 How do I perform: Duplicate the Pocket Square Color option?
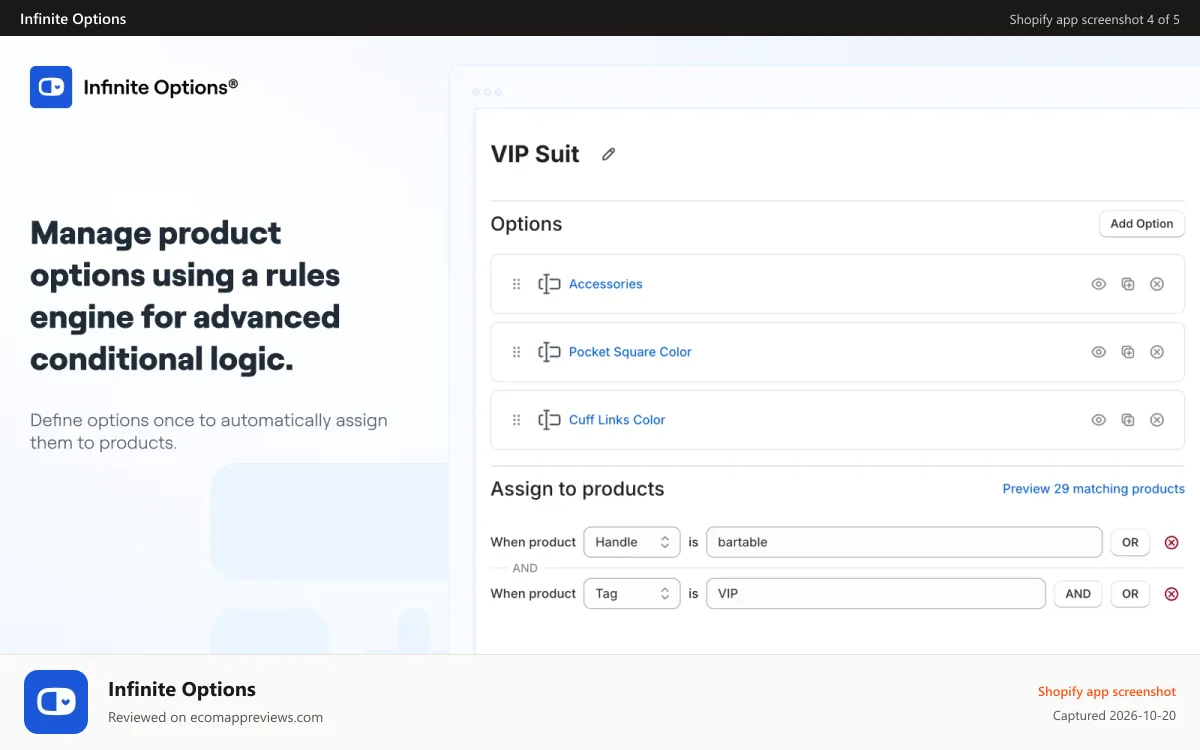tap(1128, 352)
